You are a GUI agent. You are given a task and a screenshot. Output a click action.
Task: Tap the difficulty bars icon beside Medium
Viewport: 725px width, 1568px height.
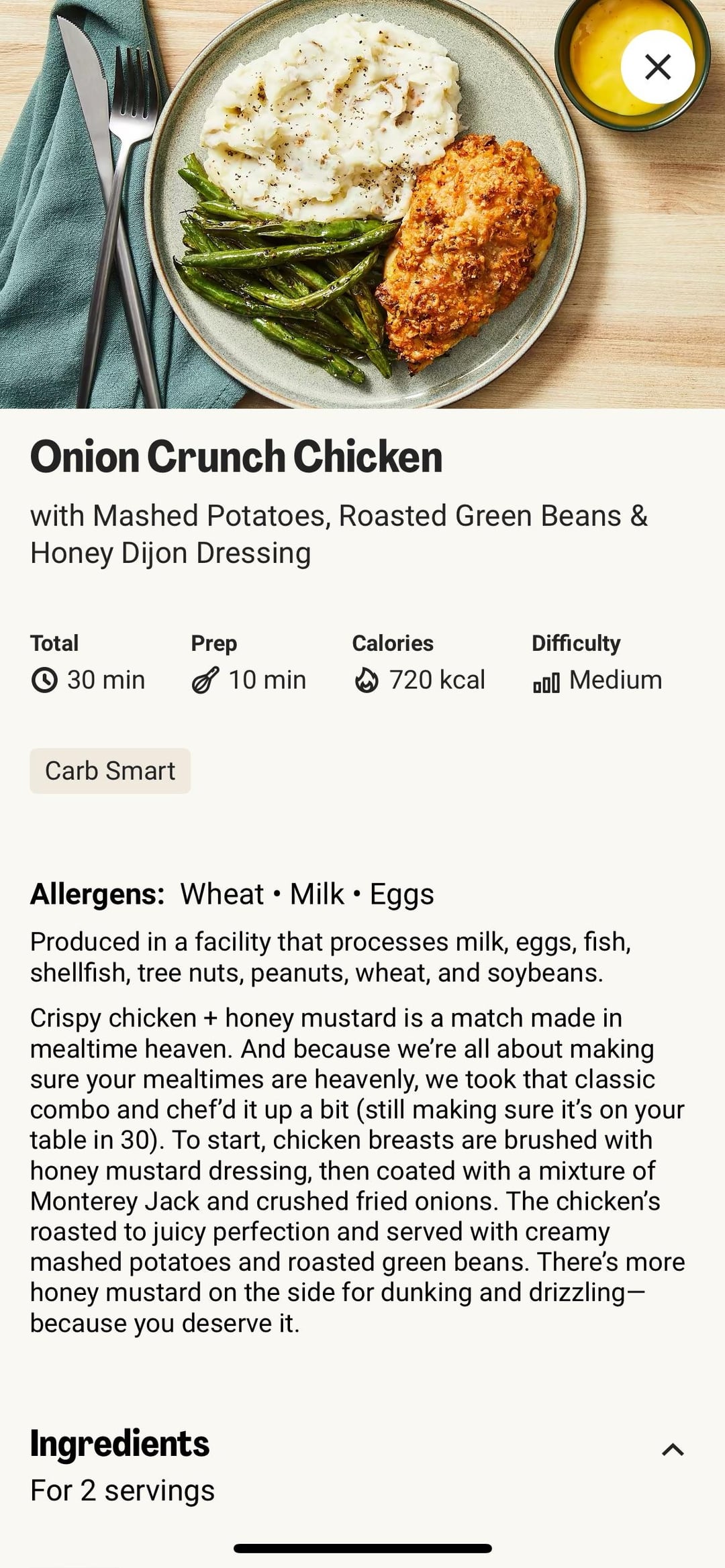[x=546, y=683]
